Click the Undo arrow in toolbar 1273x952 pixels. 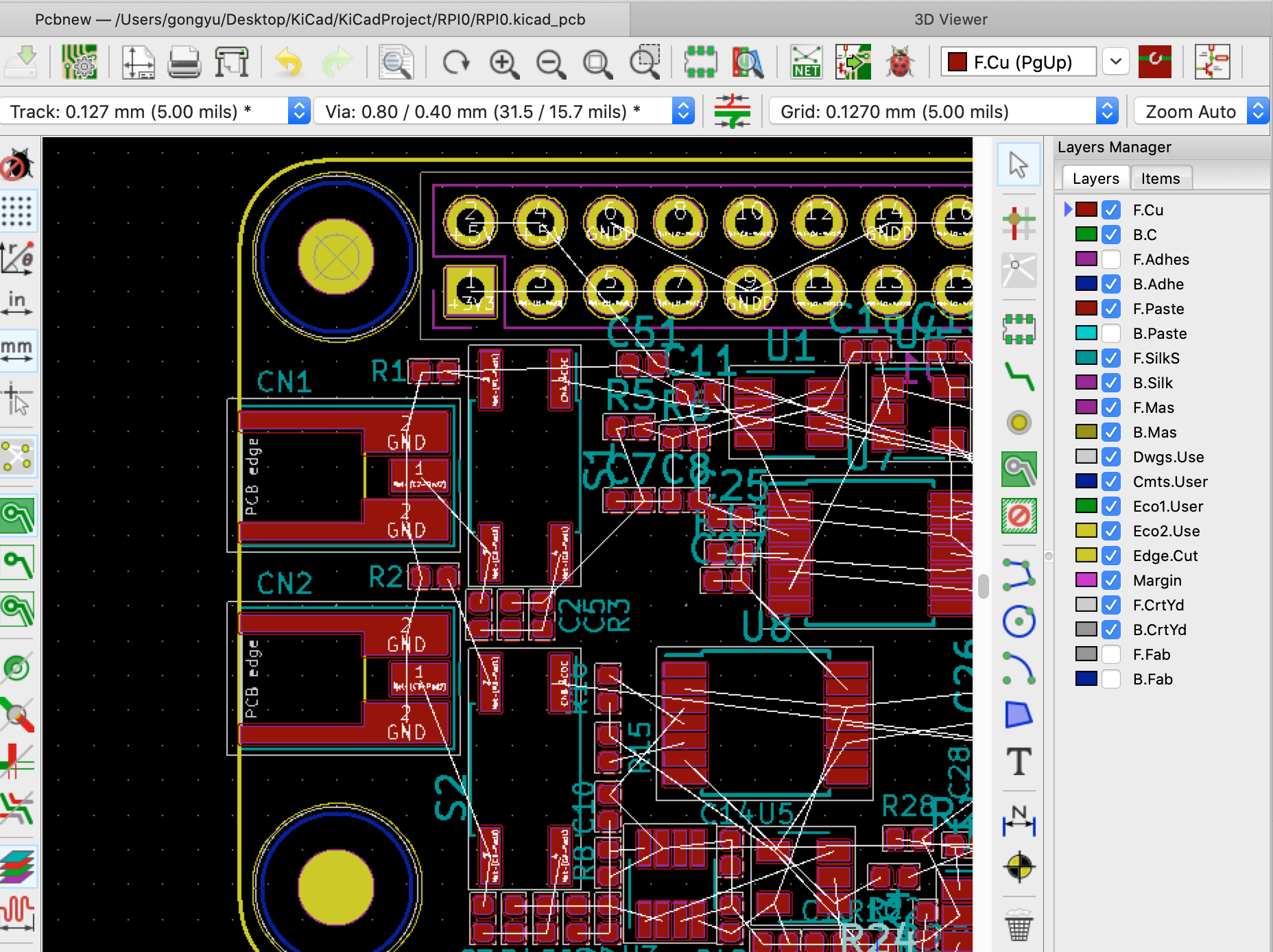click(x=289, y=63)
